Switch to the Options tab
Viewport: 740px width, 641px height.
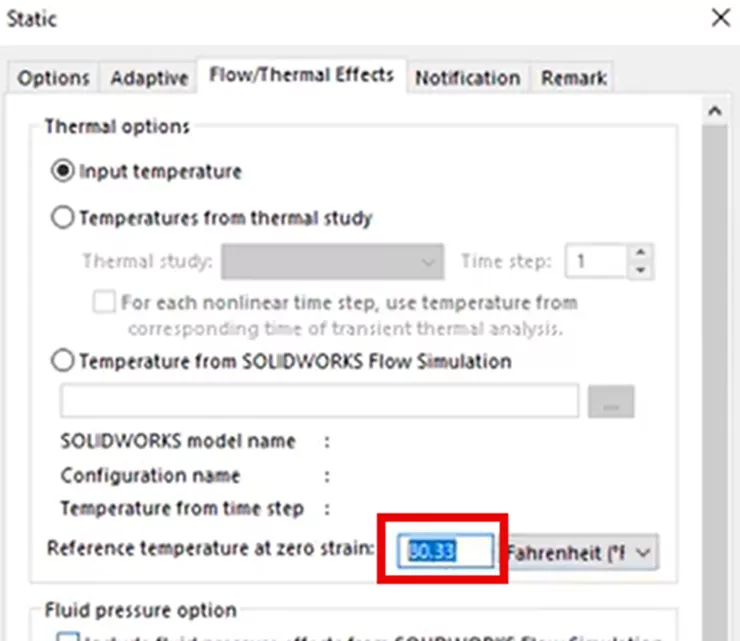pos(53,78)
